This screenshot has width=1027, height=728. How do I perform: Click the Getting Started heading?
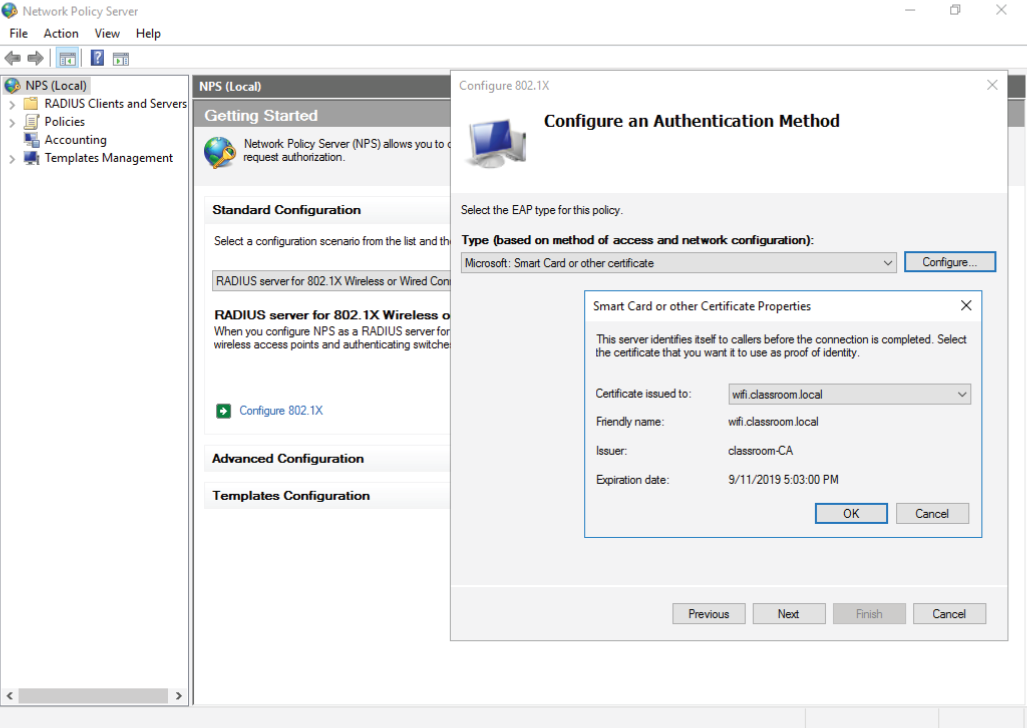click(261, 116)
